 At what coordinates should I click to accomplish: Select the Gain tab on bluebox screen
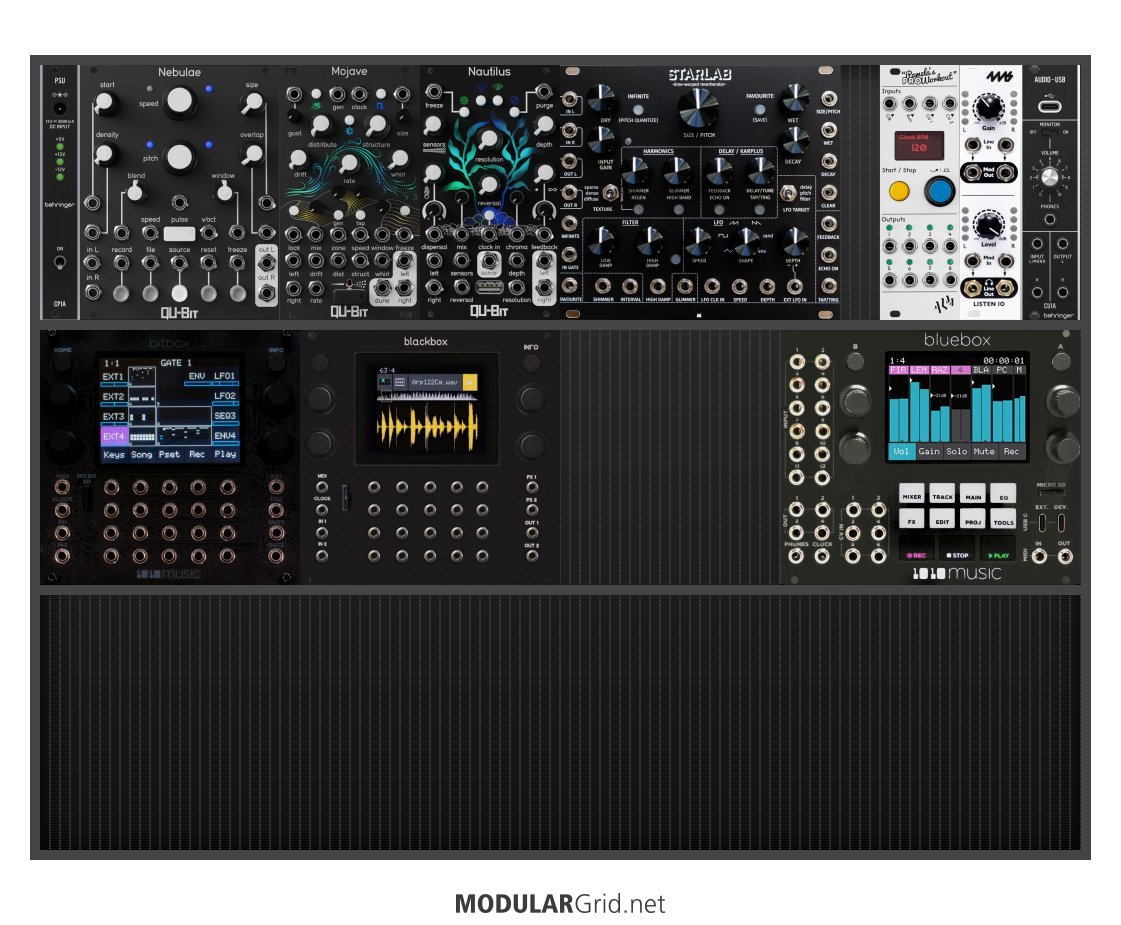[x=929, y=451]
